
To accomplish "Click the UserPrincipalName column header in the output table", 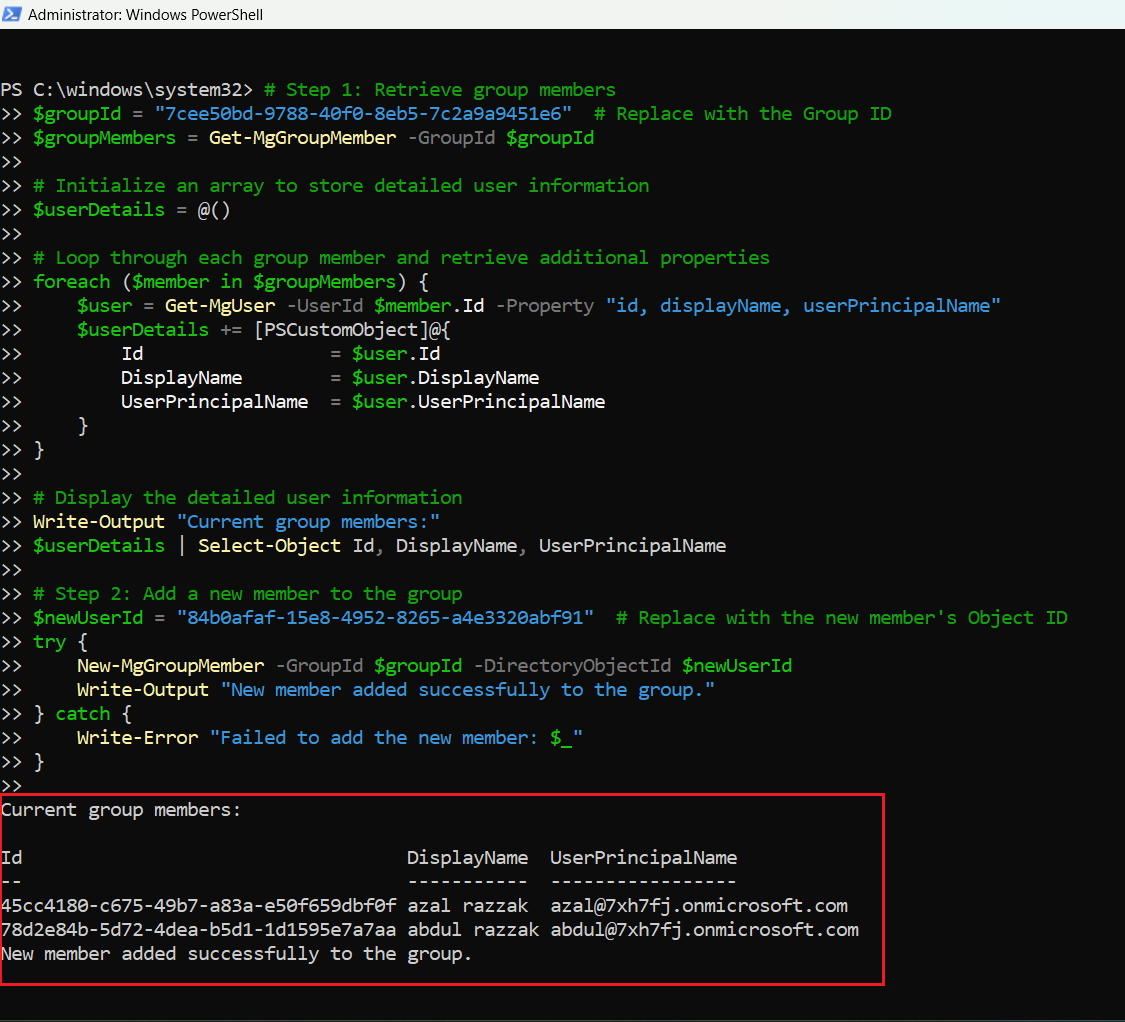I will [x=643, y=858].
